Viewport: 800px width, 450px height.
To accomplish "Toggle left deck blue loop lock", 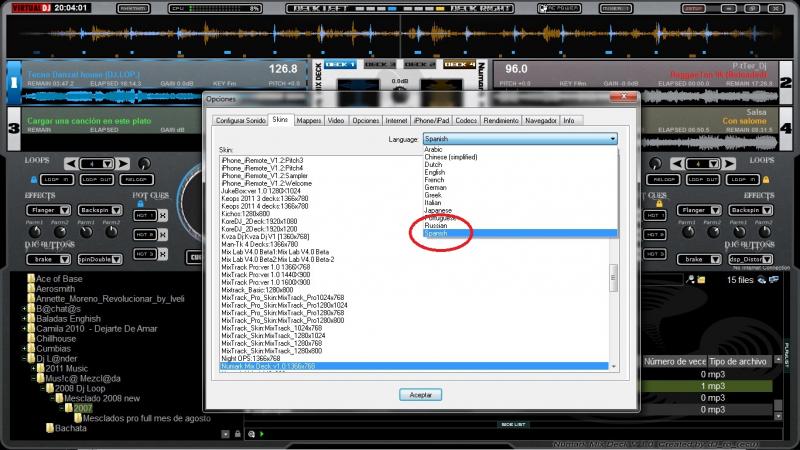I will [34, 180].
